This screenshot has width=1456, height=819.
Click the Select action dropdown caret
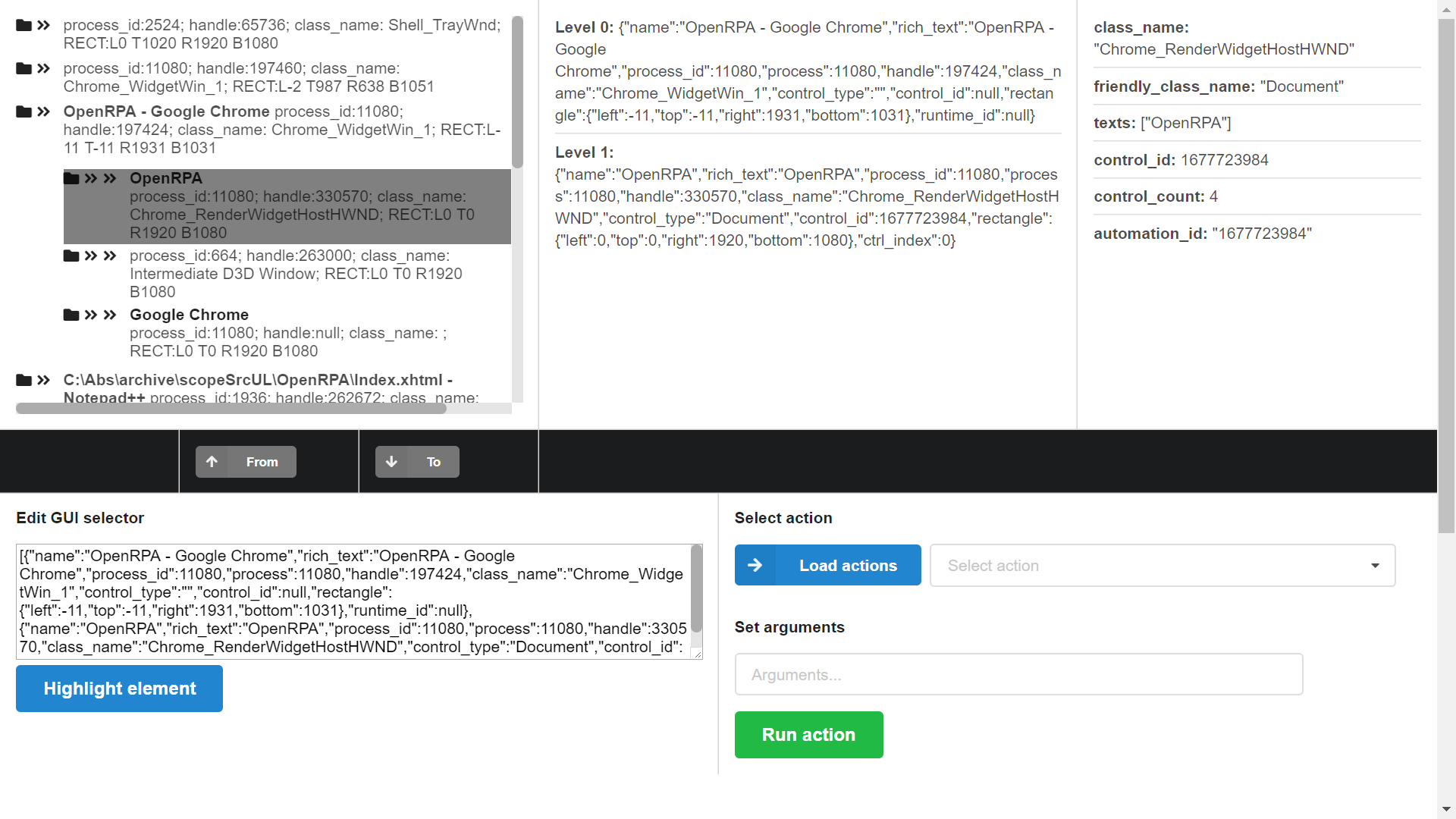pos(1375,566)
